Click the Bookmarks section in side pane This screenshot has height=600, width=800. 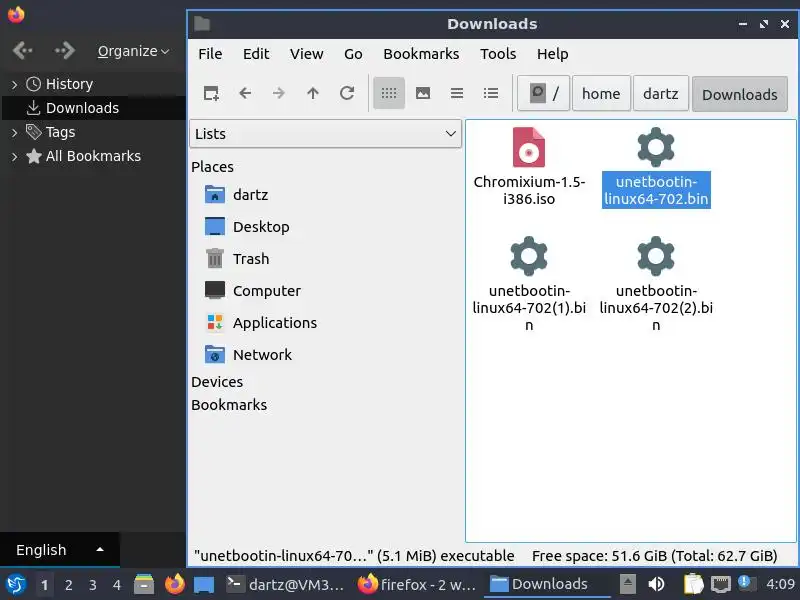point(229,405)
